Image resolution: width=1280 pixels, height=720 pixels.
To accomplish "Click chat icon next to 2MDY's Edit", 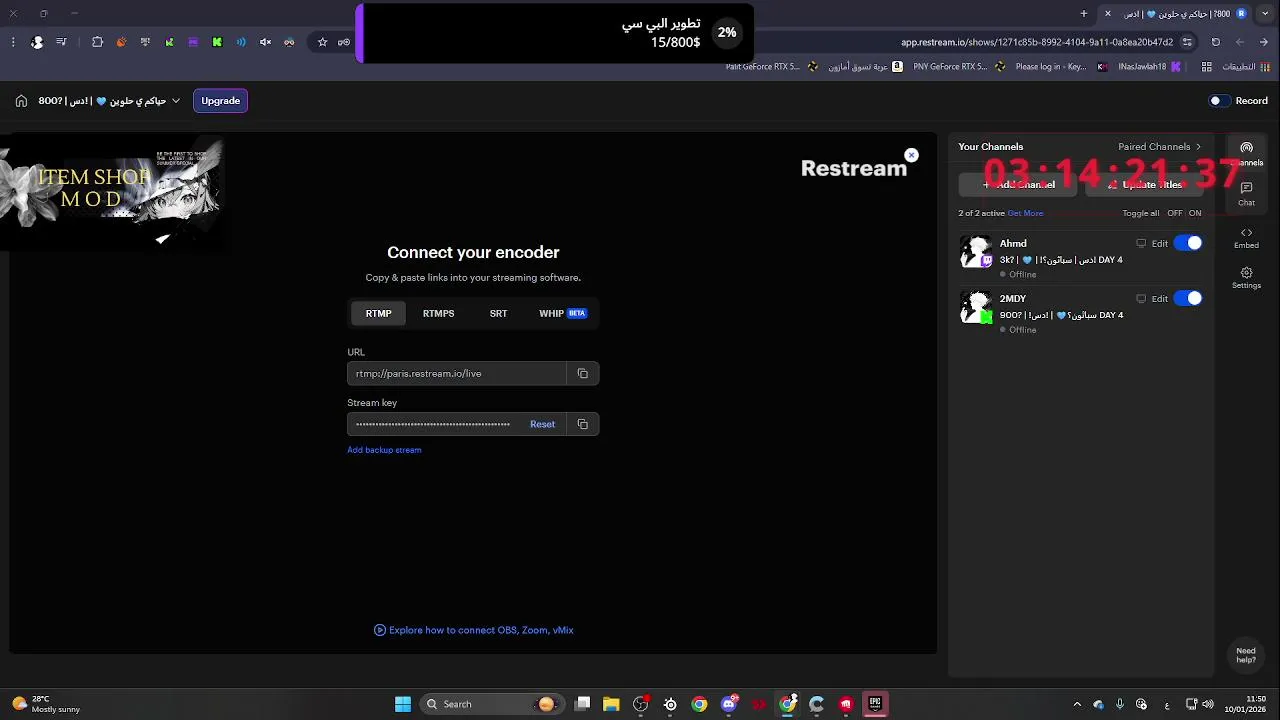I will click(x=1141, y=298).
